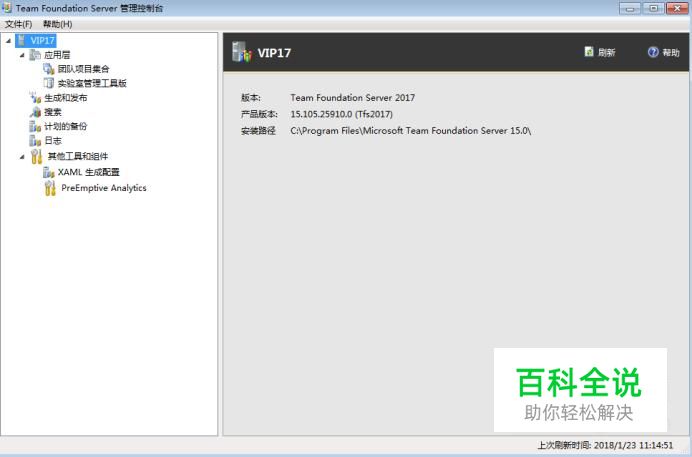Click the PreEmptive Analytics tools icon

click(50, 188)
